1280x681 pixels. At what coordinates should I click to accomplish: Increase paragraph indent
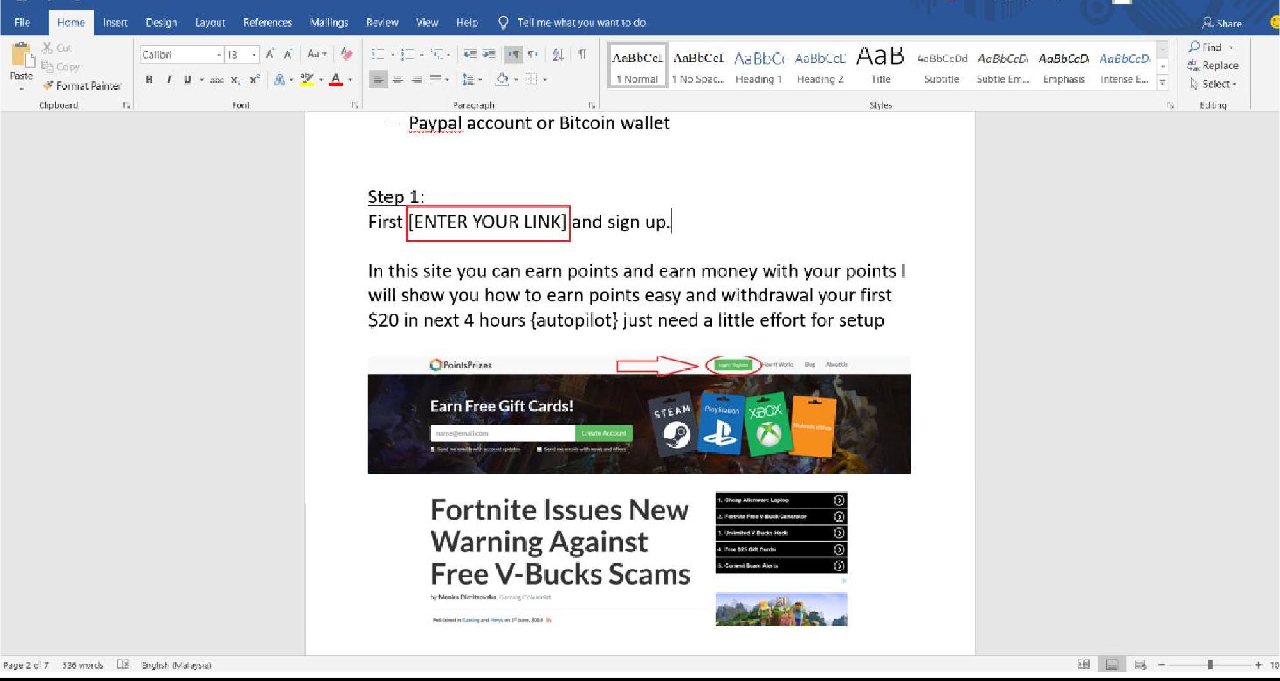[x=488, y=54]
